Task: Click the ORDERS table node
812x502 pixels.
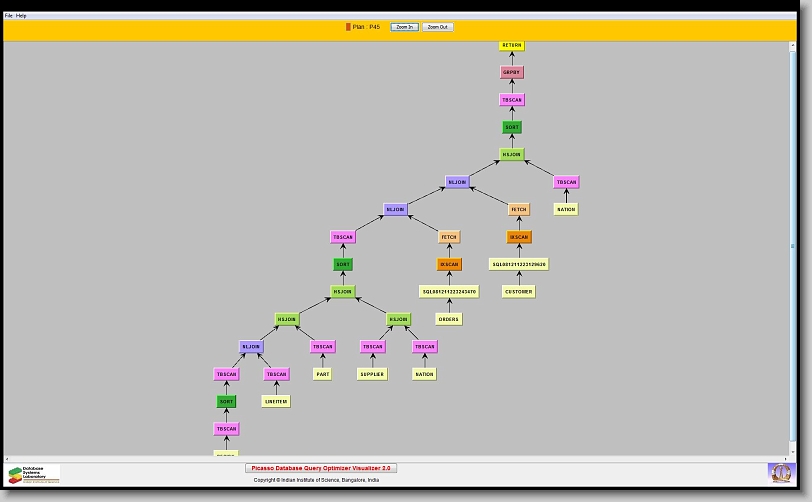Action: click(448, 319)
